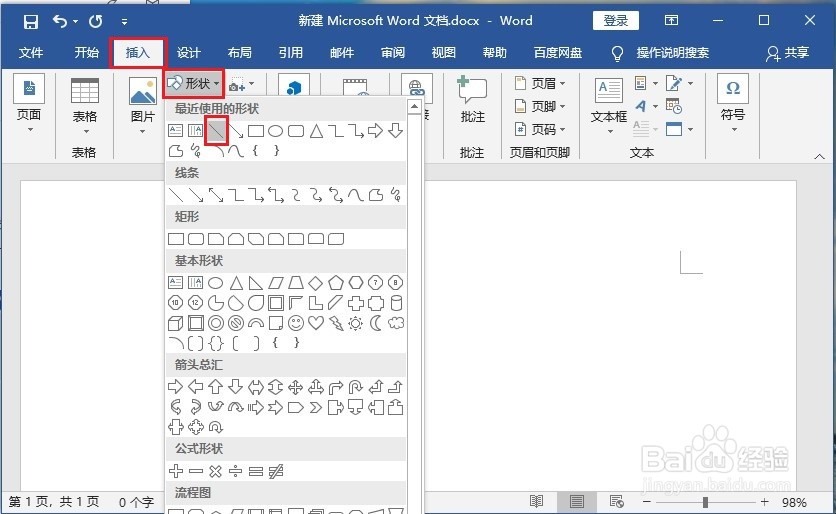Viewport: 836px width, 514px height.
Task: Select the diamond in 基本形状
Action: [x=316, y=283]
